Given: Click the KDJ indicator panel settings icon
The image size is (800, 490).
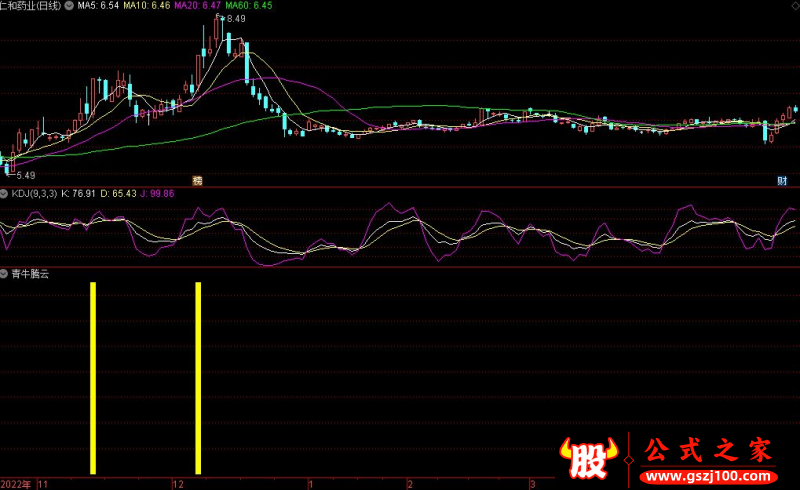Looking at the screenshot, I should point(4,193).
